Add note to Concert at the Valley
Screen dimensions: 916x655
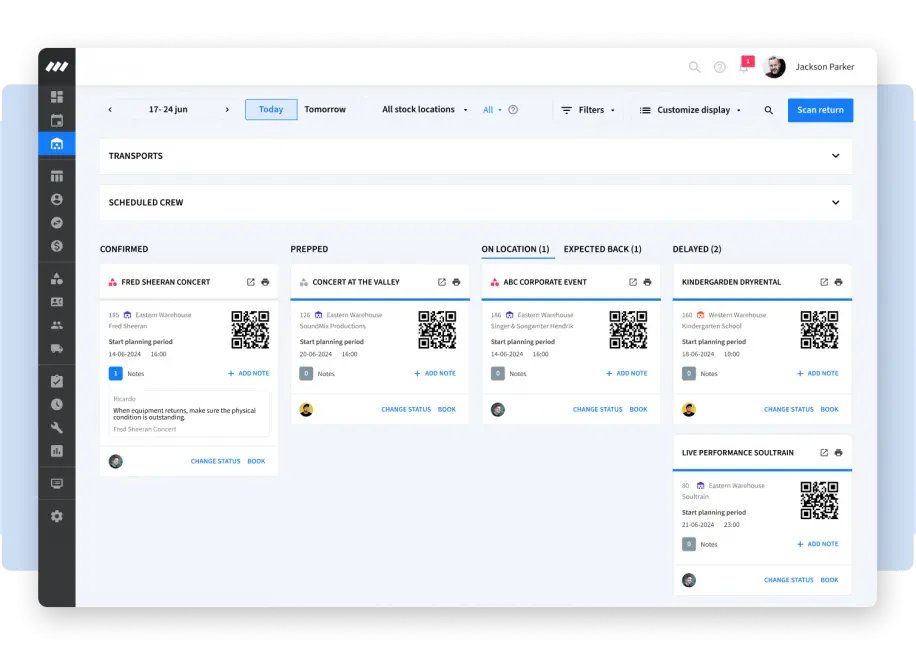pyautogui.click(x=435, y=373)
